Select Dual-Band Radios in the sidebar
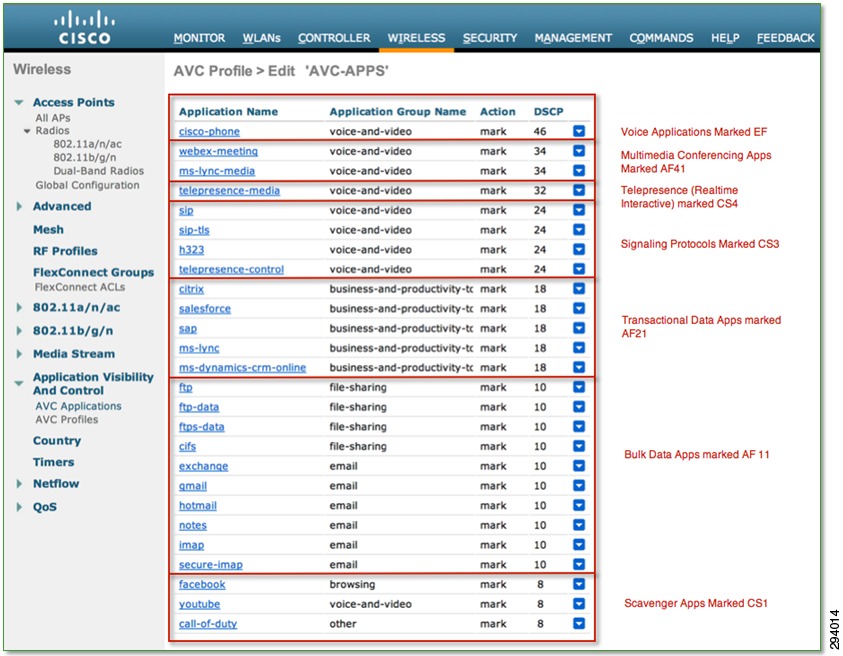Image resolution: width=843 pixels, height=656 pixels. click(x=98, y=171)
